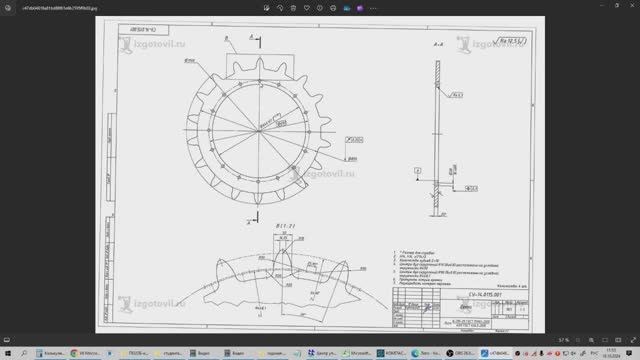This screenshot has width=640, height=360.
Task: Click the microphone icon in system tray
Action: point(542,353)
